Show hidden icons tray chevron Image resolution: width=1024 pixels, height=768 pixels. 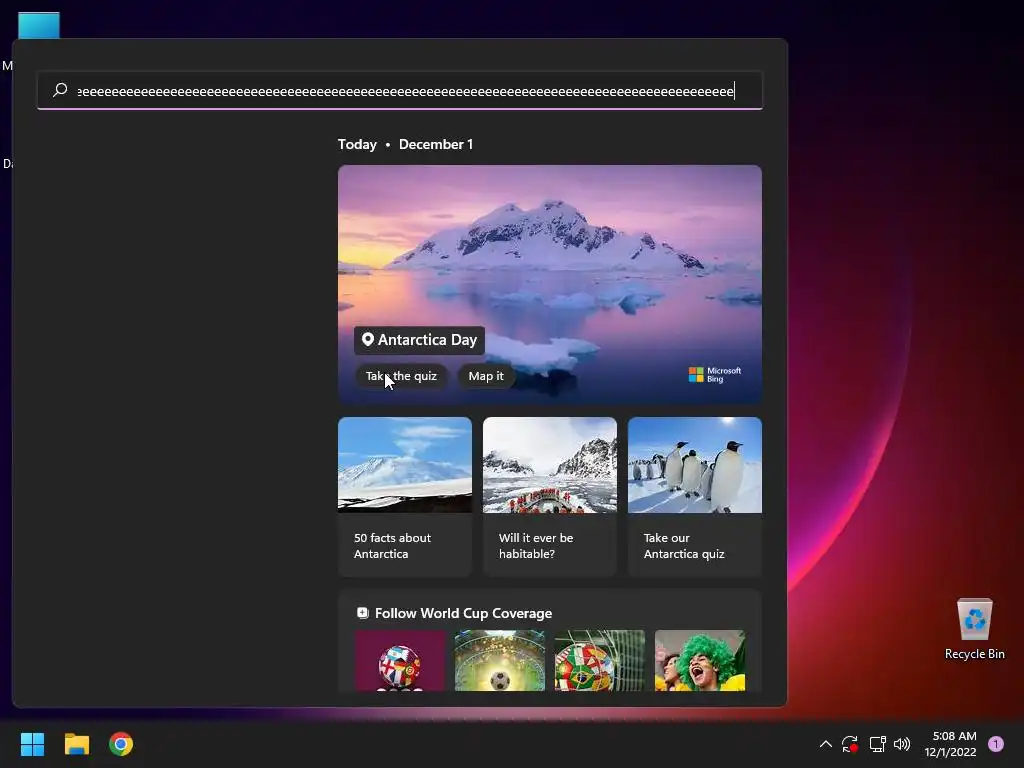pos(825,744)
